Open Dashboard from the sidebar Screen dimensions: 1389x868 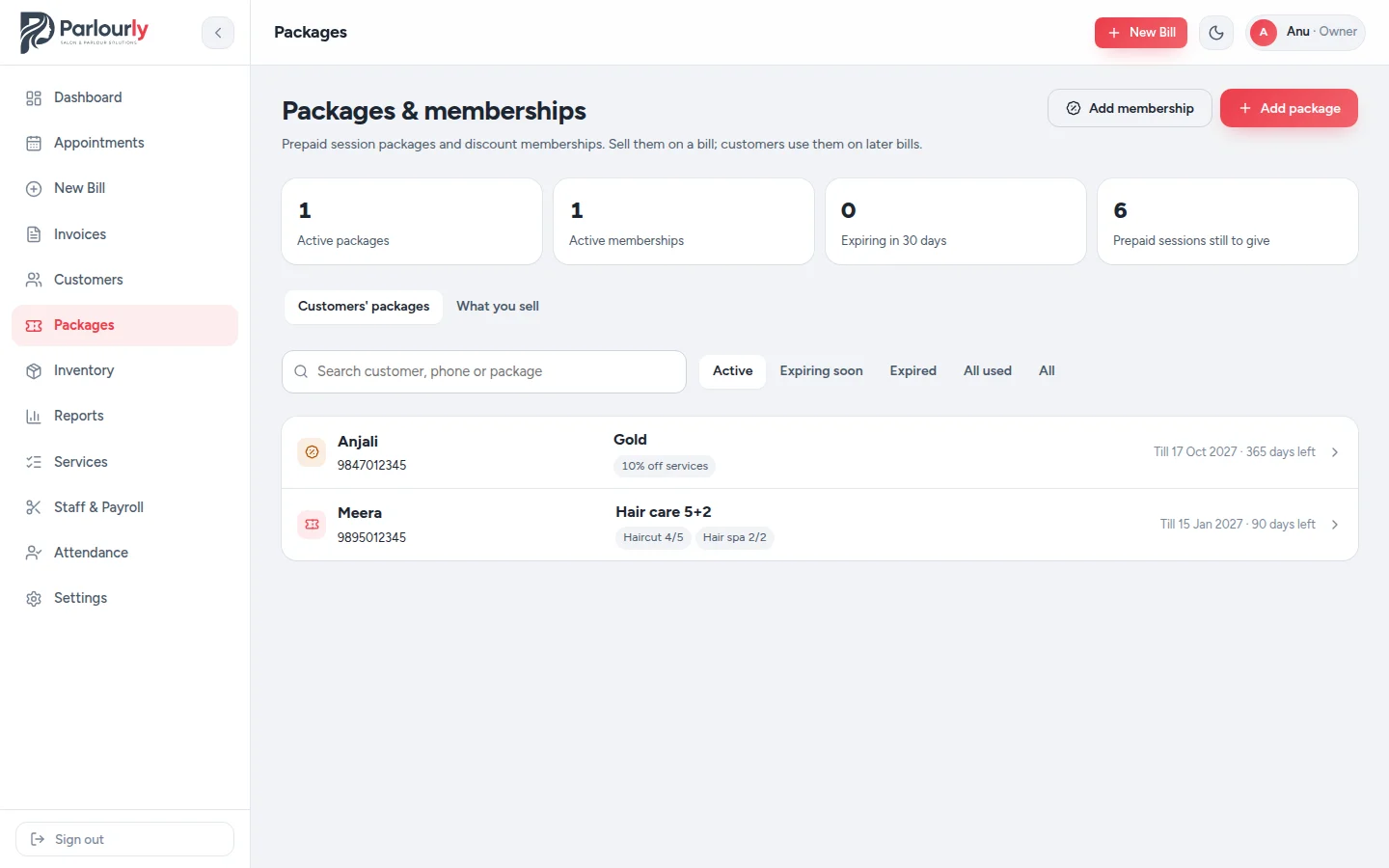[124, 97]
